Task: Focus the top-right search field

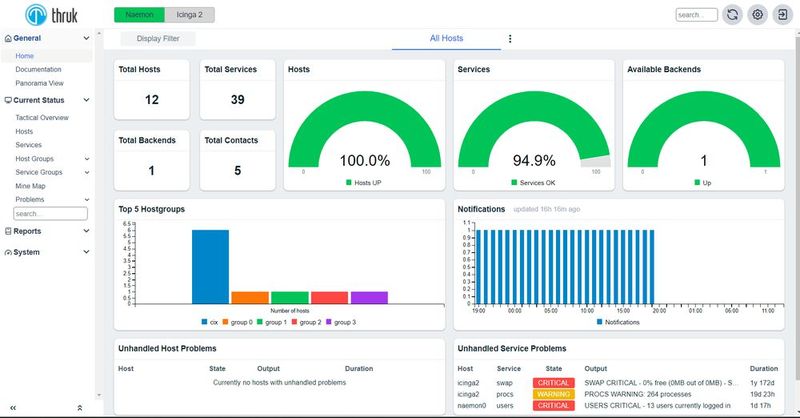Action: pos(696,15)
